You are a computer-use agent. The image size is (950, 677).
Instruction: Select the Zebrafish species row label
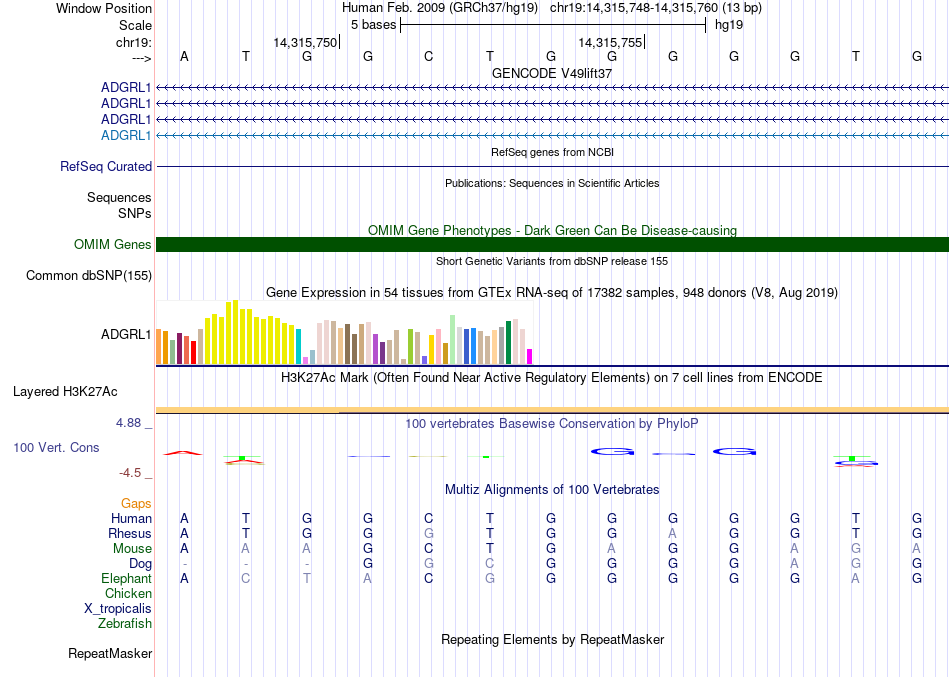pos(125,624)
